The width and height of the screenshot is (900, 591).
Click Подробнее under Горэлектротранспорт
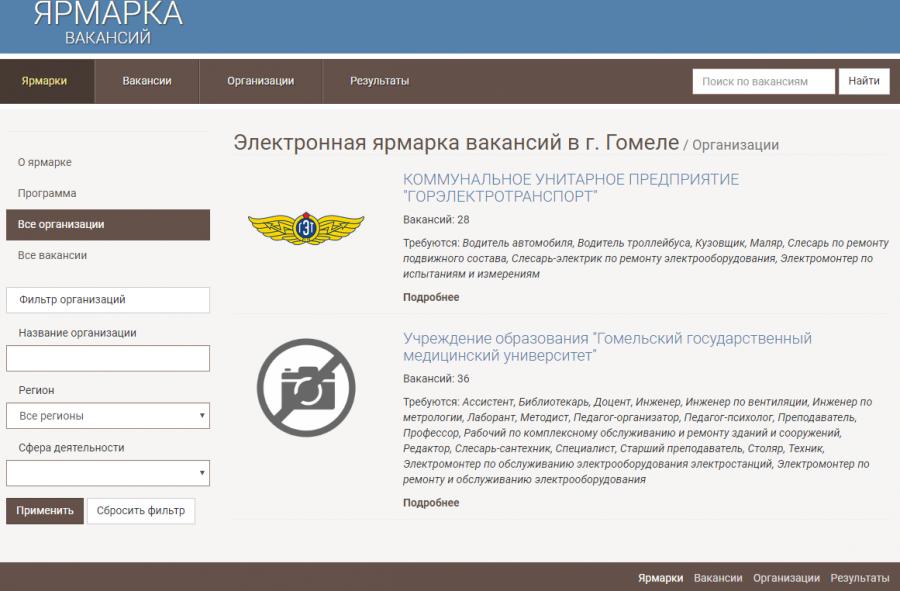click(431, 297)
